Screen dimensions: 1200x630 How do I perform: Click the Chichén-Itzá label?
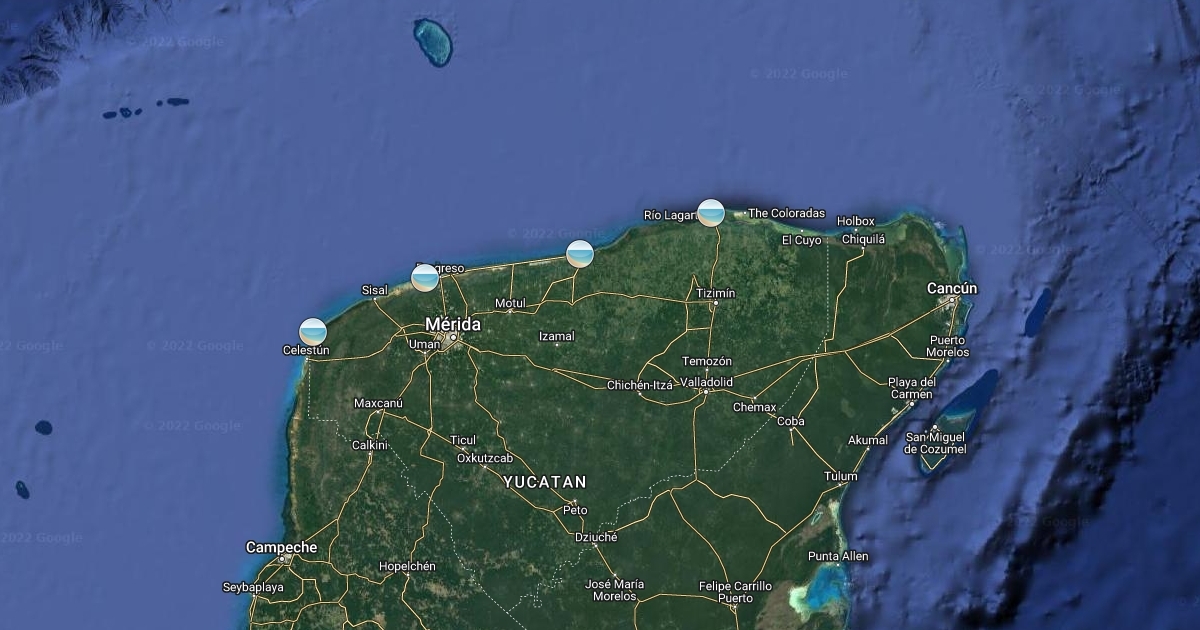tap(640, 385)
